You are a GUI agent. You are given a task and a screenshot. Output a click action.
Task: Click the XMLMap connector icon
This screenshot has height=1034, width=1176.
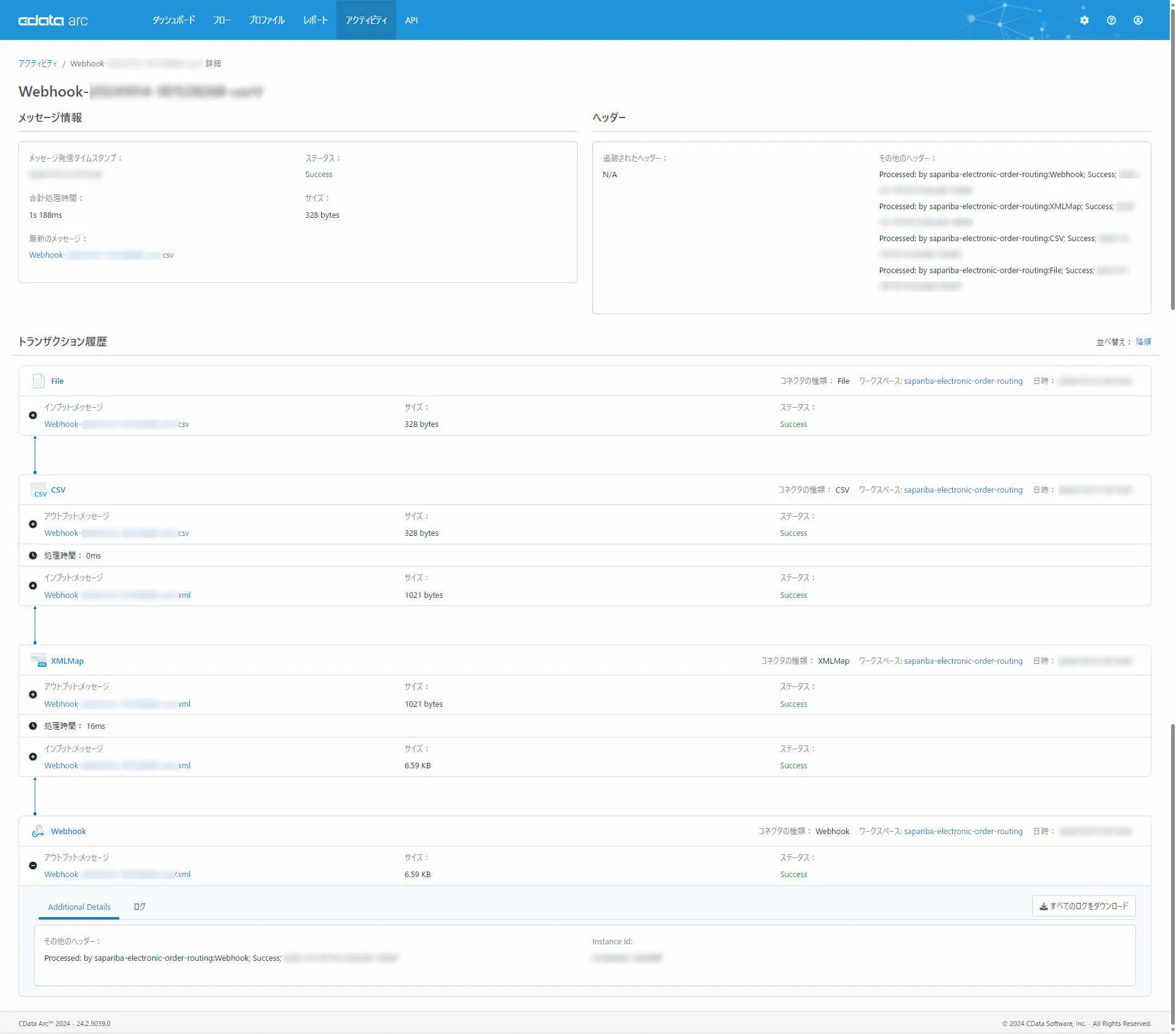point(38,661)
